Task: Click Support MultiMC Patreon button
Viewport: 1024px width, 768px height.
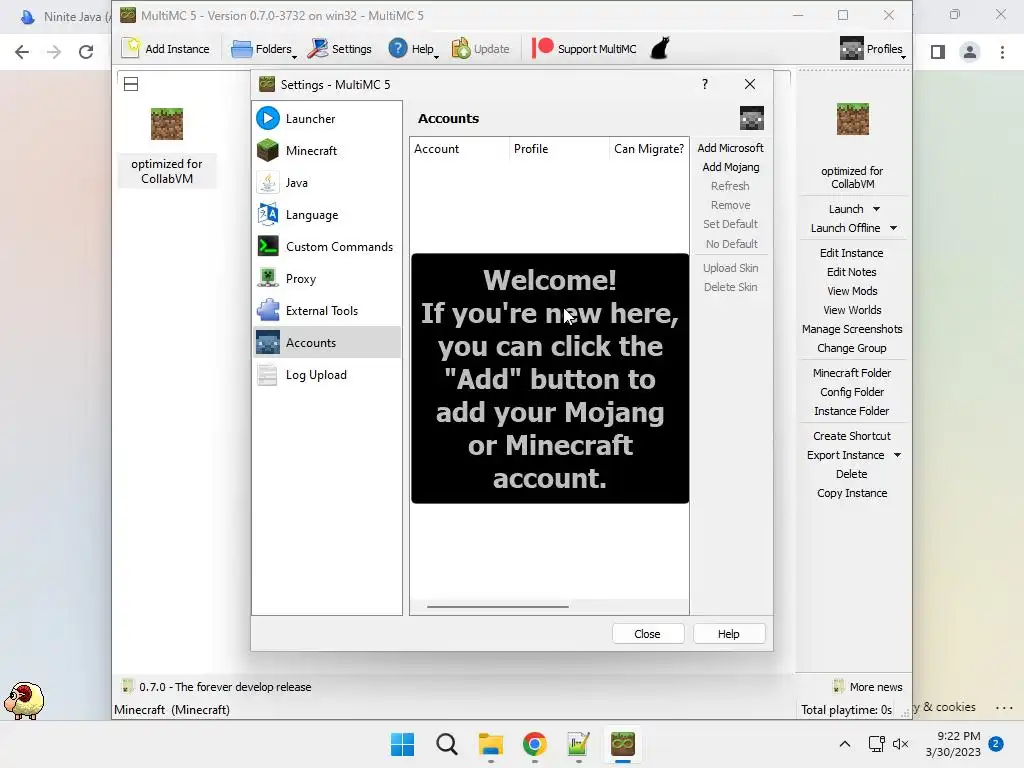Action: point(584,49)
